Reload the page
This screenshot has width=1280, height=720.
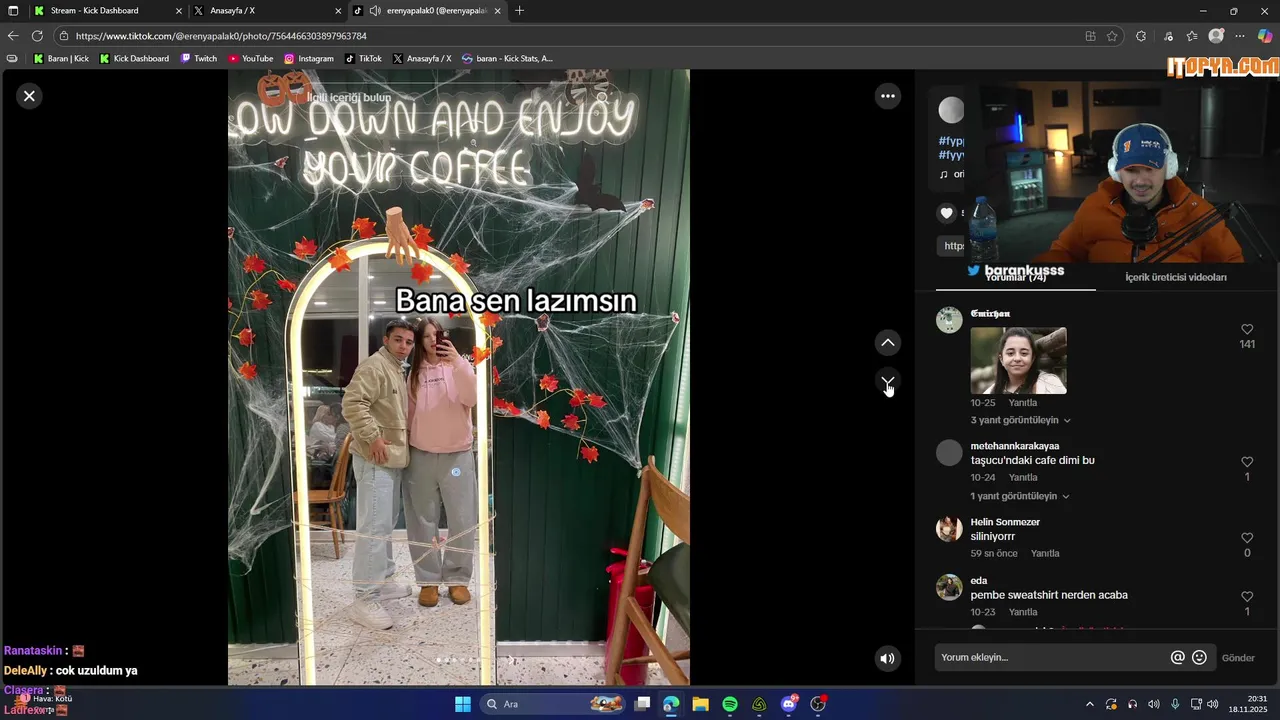[37, 36]
